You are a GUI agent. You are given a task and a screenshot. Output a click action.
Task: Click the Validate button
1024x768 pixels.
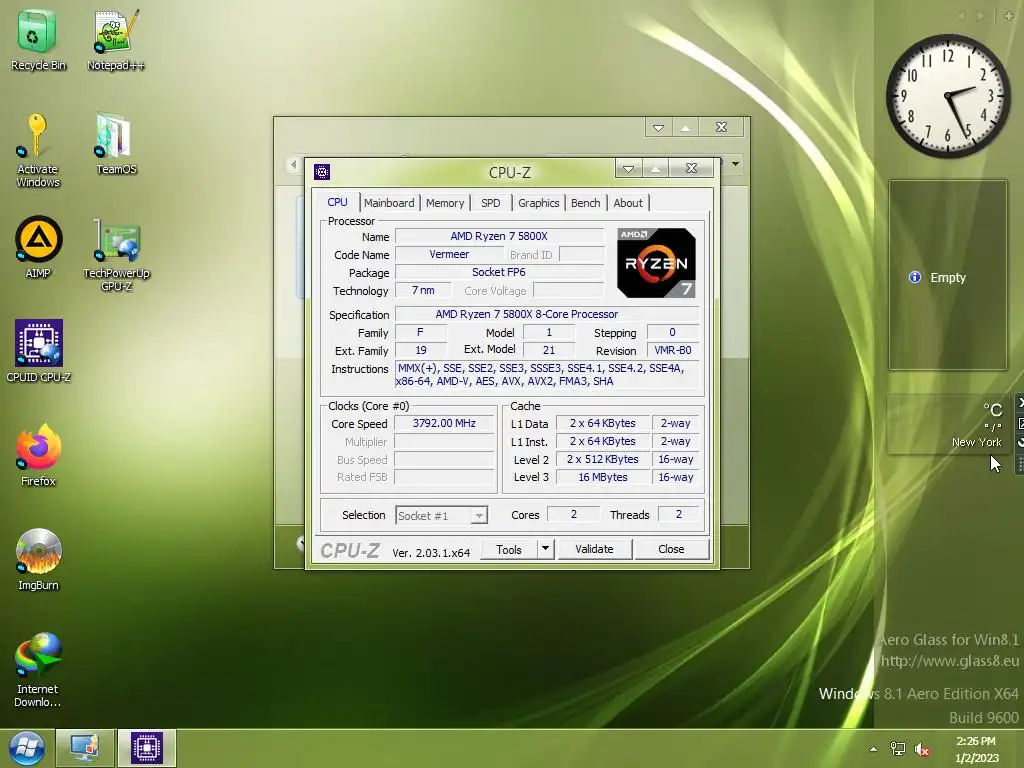594,549
